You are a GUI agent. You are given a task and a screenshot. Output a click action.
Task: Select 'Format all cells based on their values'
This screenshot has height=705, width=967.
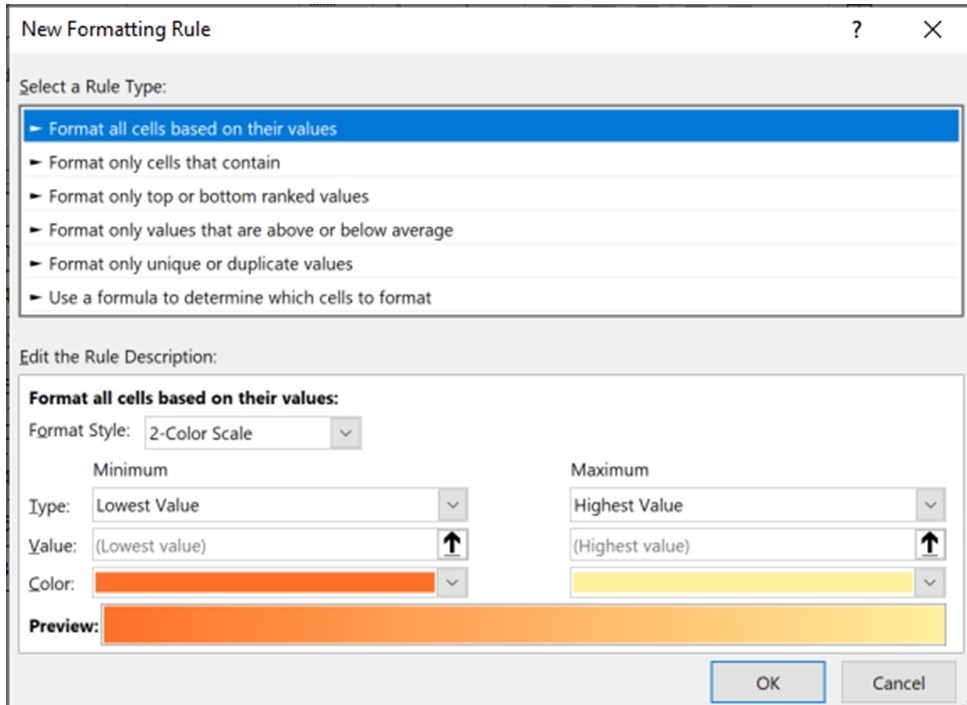point(193,128)
